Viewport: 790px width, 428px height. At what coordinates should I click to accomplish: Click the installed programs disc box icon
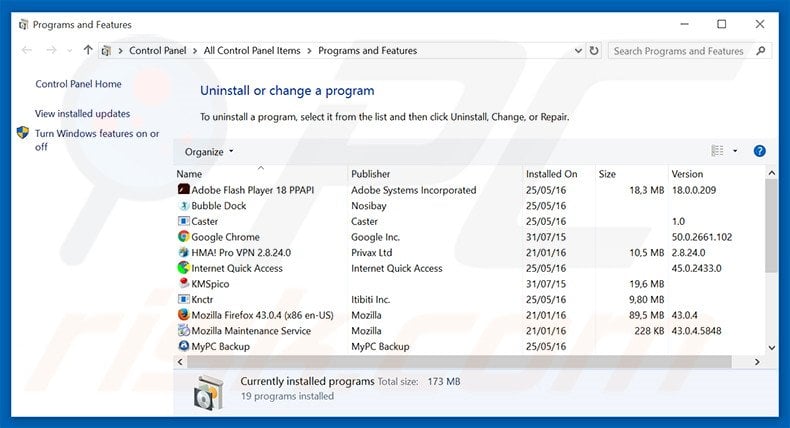(x=208, y=392)
